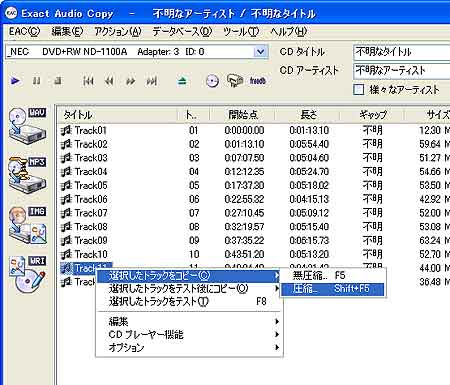
Task: Click the freedb icon
Action: point(258,81)
